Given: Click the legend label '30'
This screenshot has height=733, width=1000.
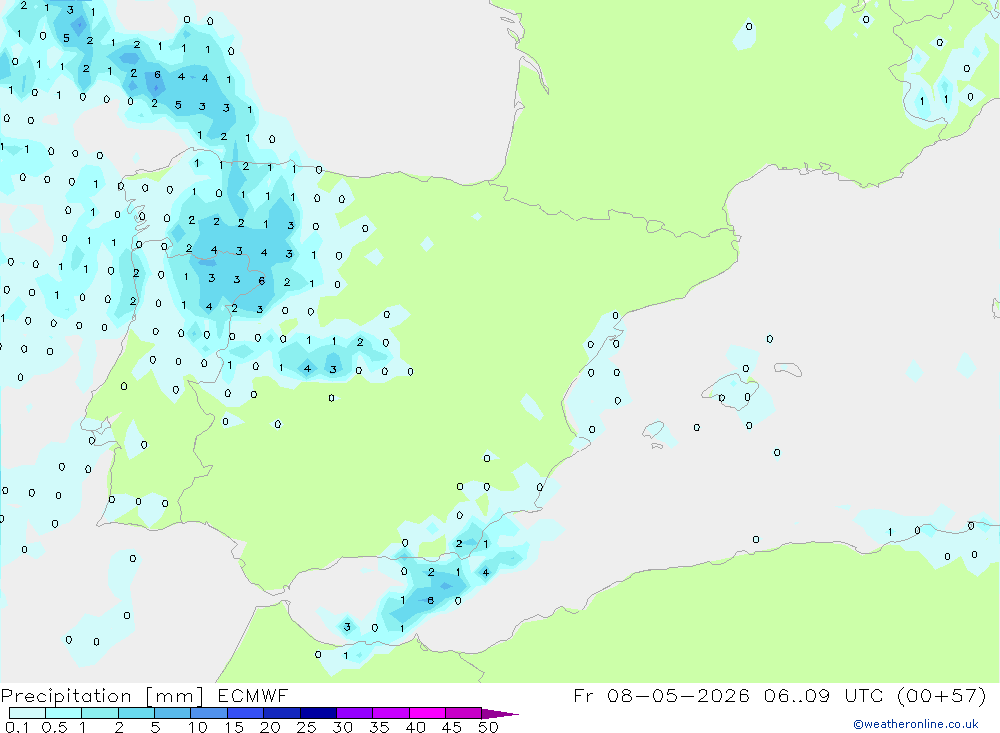Looking at the screenshot, I should tap(342, 727).
